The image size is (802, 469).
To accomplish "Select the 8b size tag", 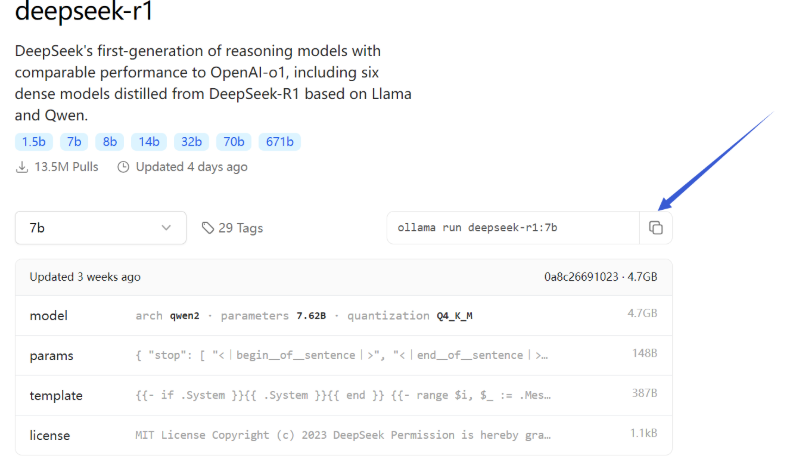I will point(109,142).
